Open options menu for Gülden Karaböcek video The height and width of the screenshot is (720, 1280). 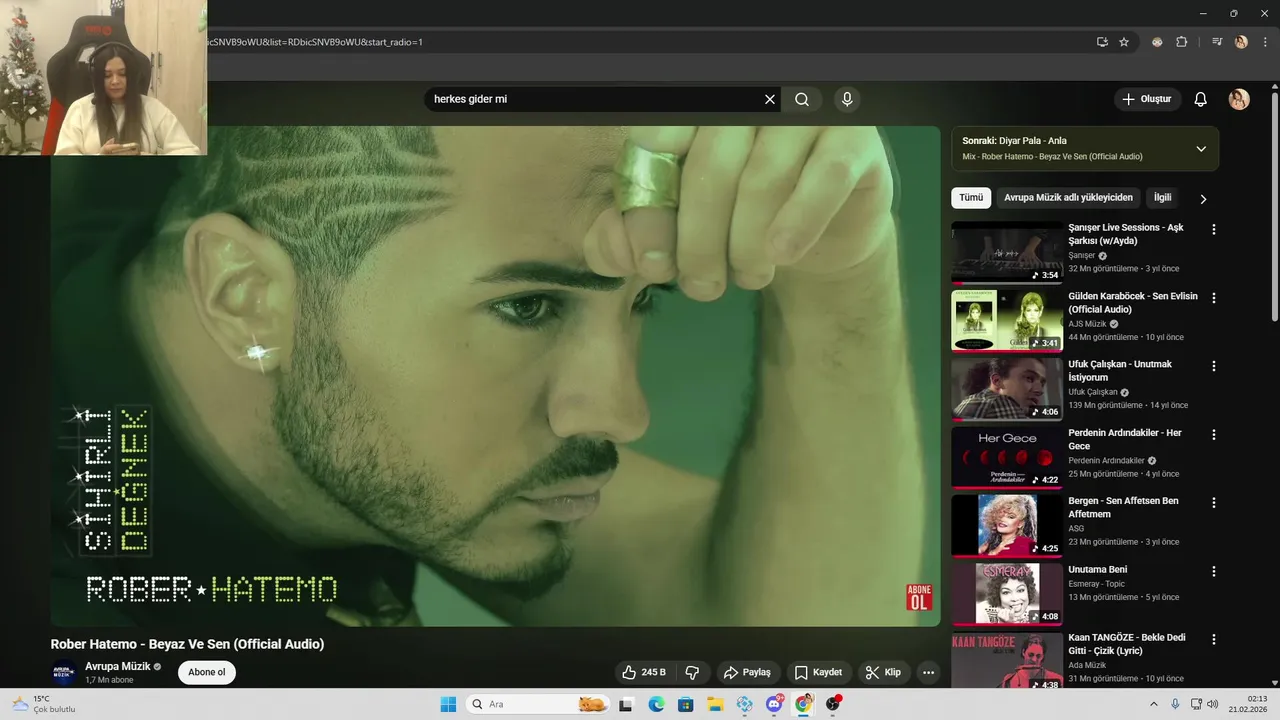(1214, 298)
